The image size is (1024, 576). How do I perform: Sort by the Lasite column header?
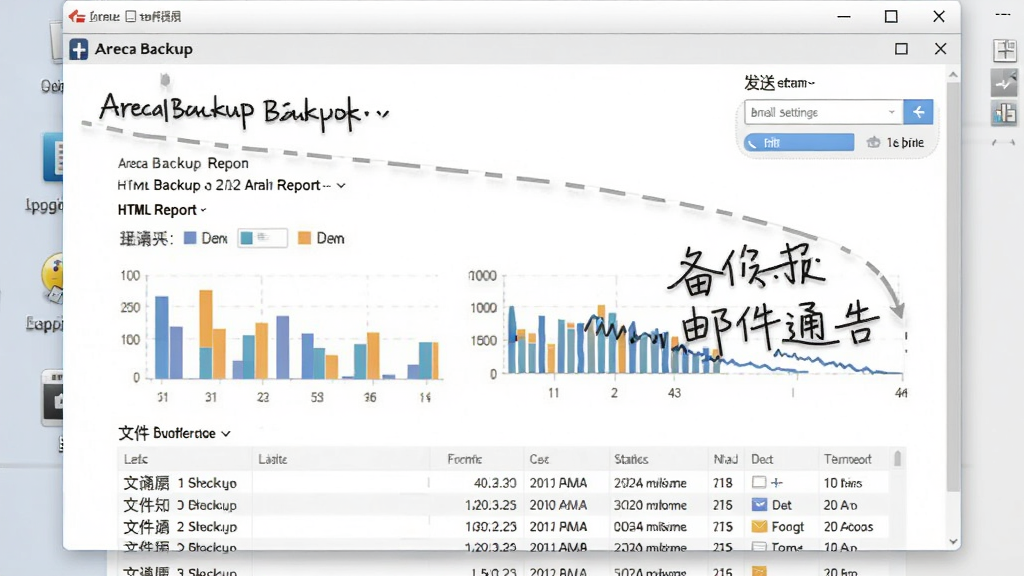click(272, 459)
